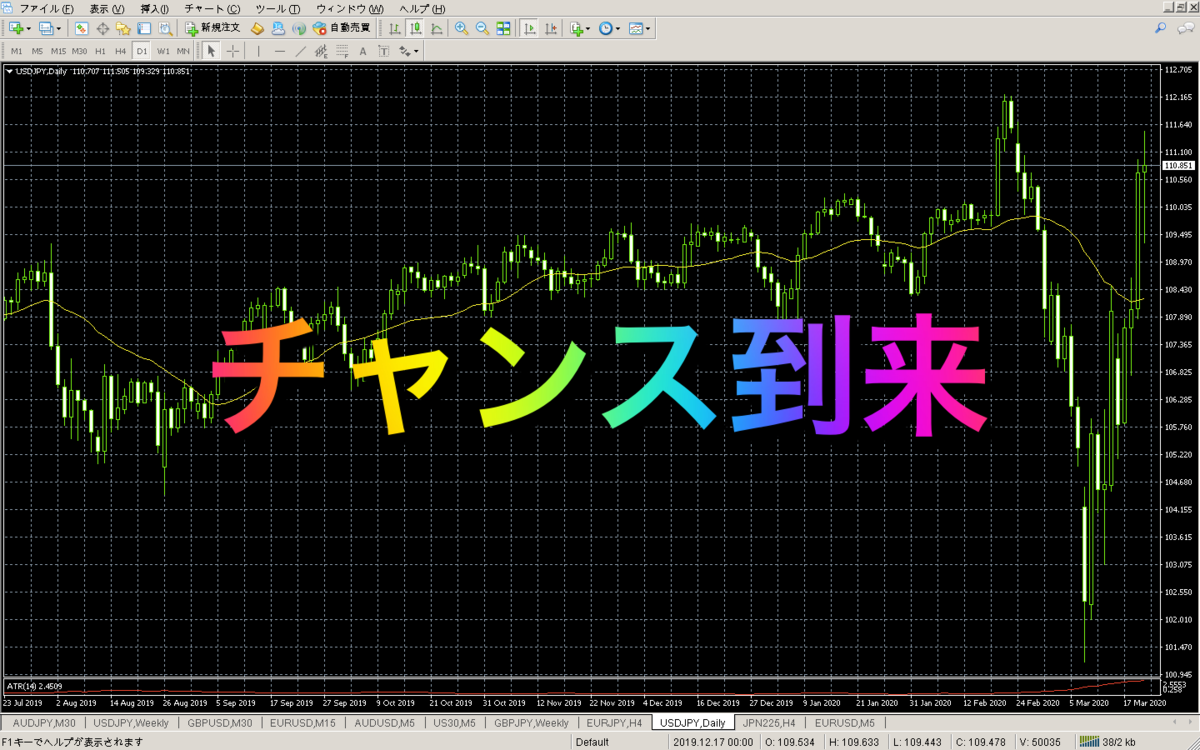Open the 表示(V) menu
Image resolution: width=1200 pixels, height=750 pixels.
click(x=107, y=8)
